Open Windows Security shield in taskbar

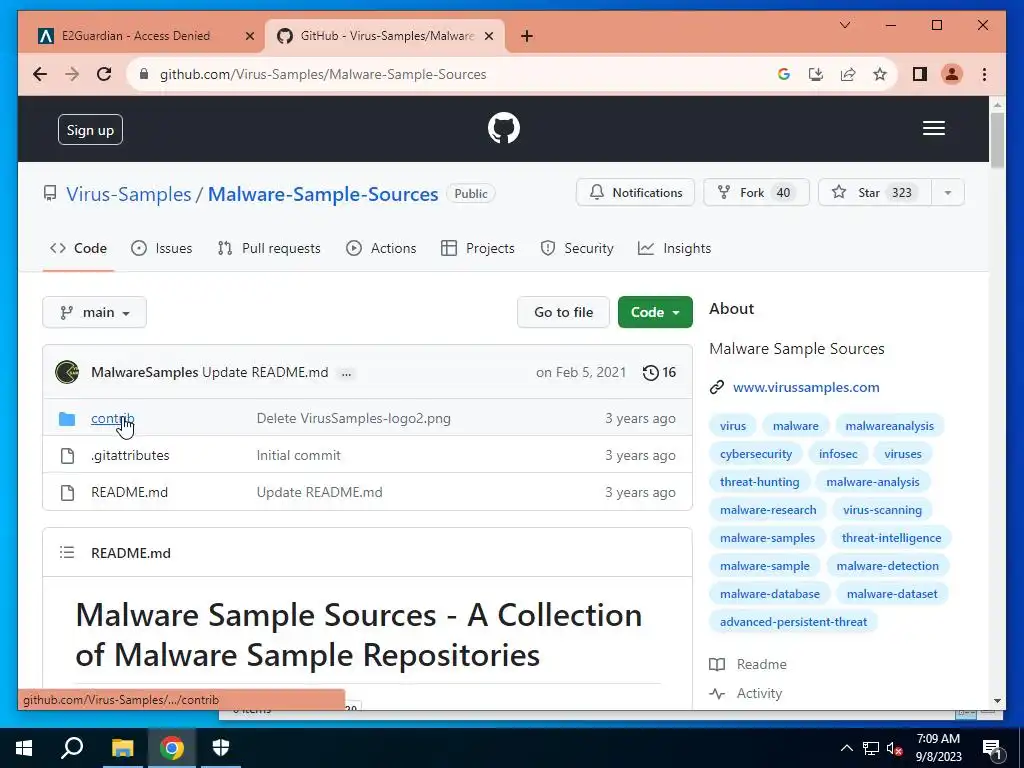(221, 748)
